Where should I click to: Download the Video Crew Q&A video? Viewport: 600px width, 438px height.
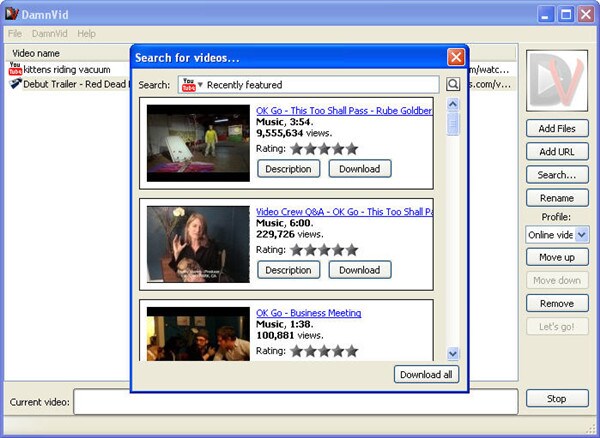tap(360, 270)
